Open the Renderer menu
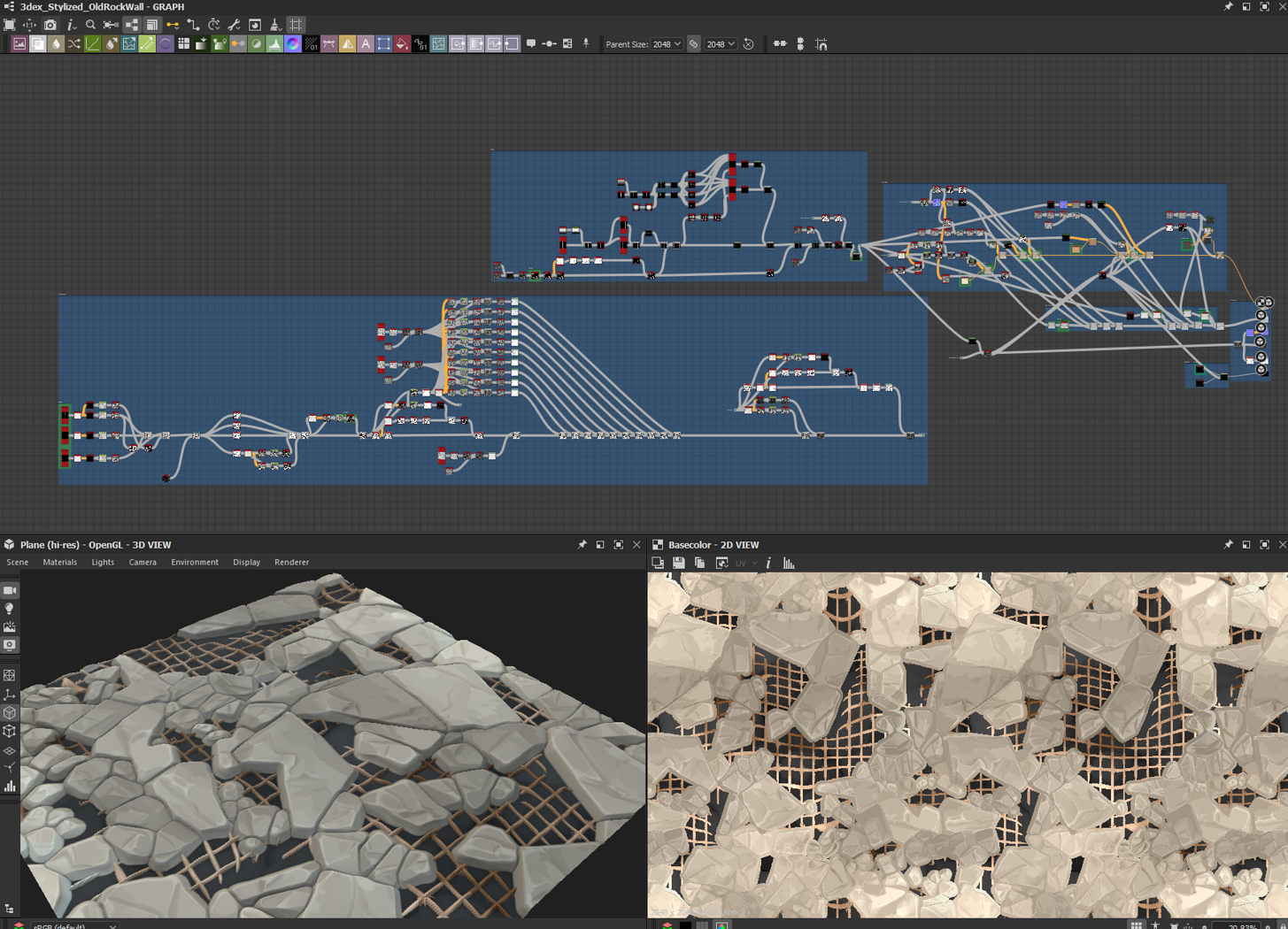1288x929 pixels. point(291,562)
